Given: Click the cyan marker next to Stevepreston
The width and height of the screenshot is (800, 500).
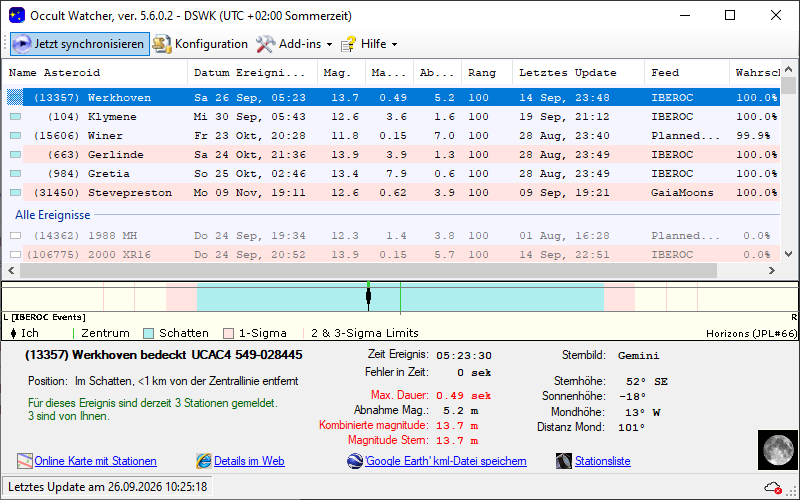Looking at the screenshot, I should click(x=15, y=193).
